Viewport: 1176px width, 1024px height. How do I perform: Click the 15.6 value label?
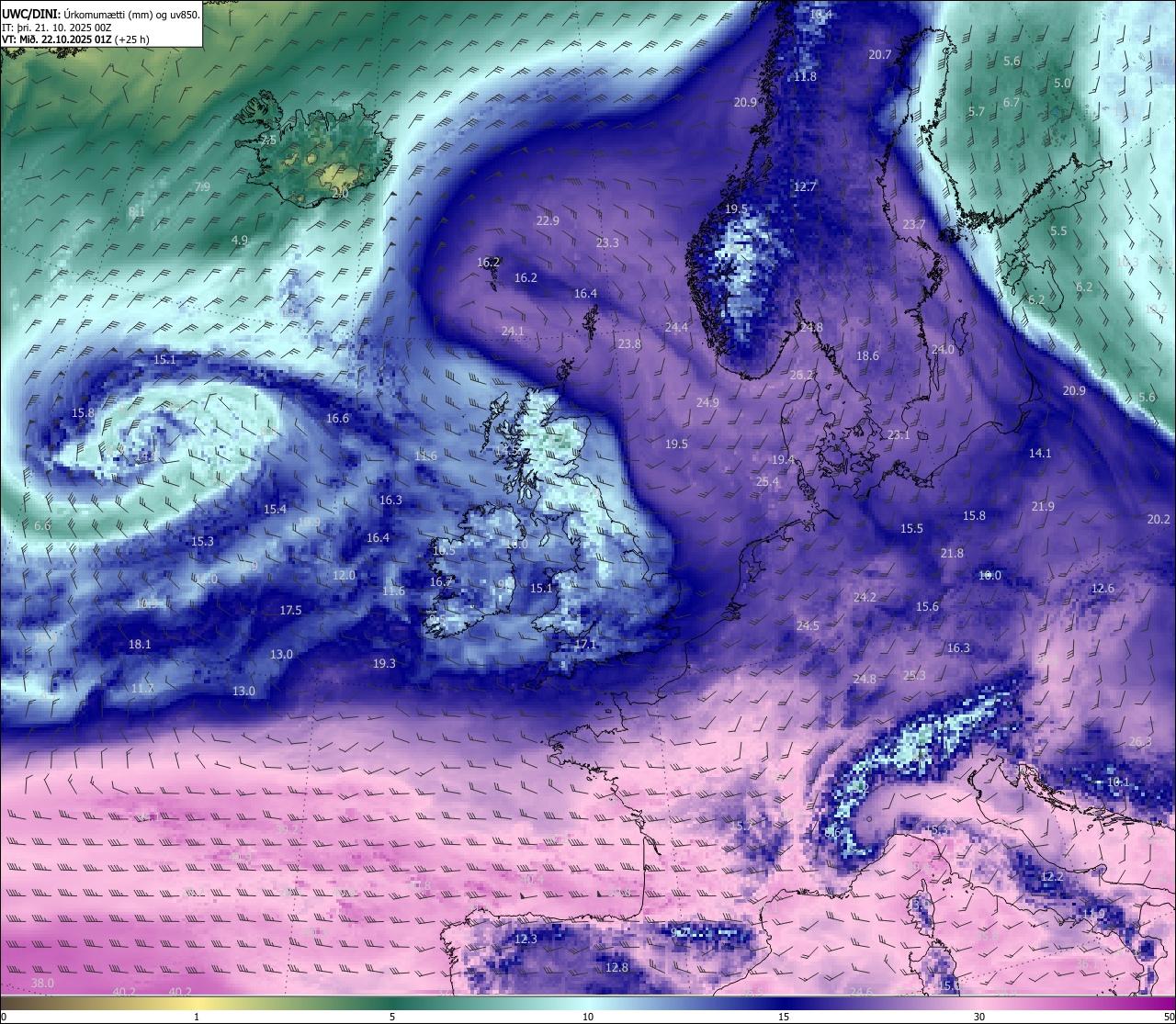tap(927, 607)
